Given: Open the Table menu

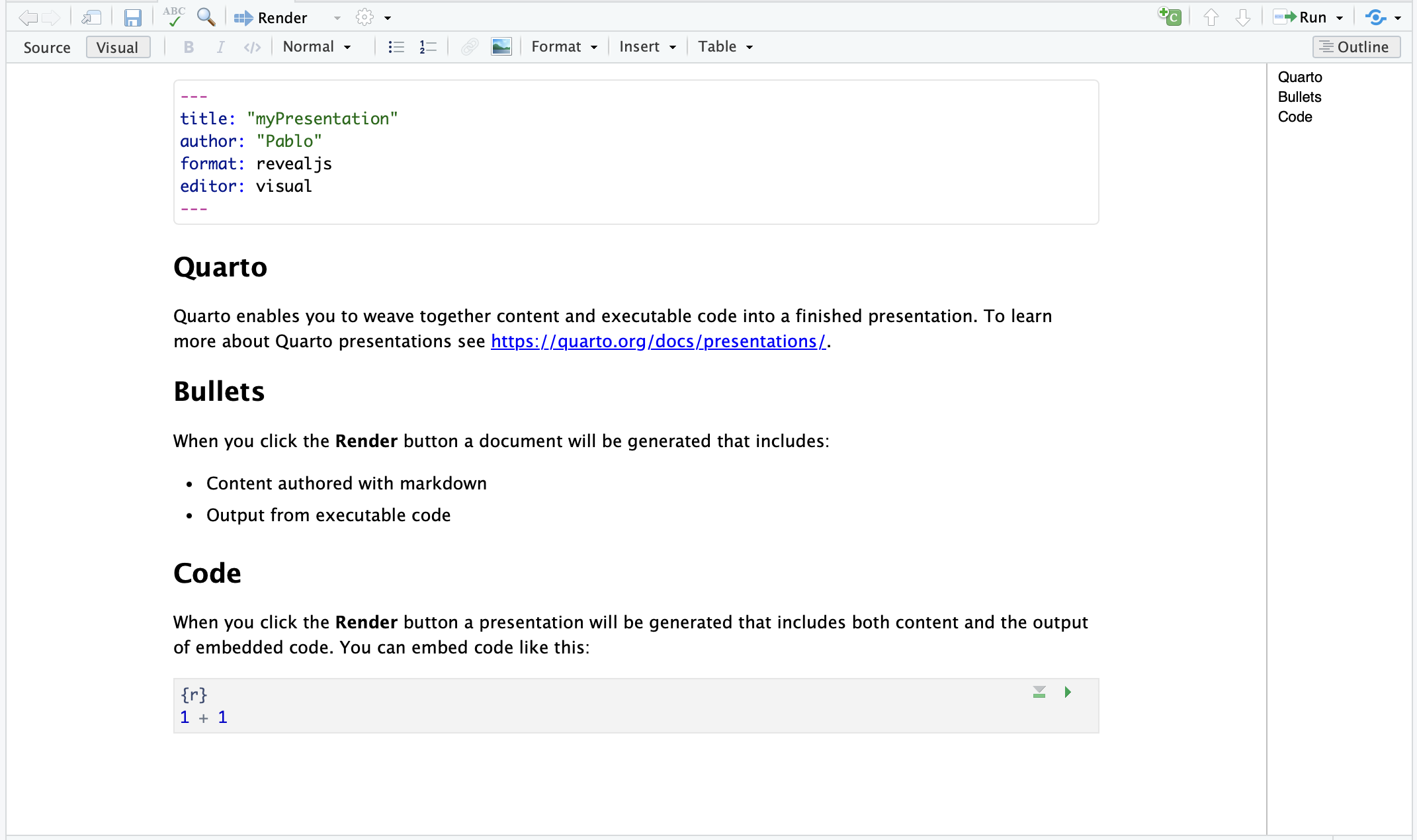Looking at the screenshot, I should pos(726,47).
